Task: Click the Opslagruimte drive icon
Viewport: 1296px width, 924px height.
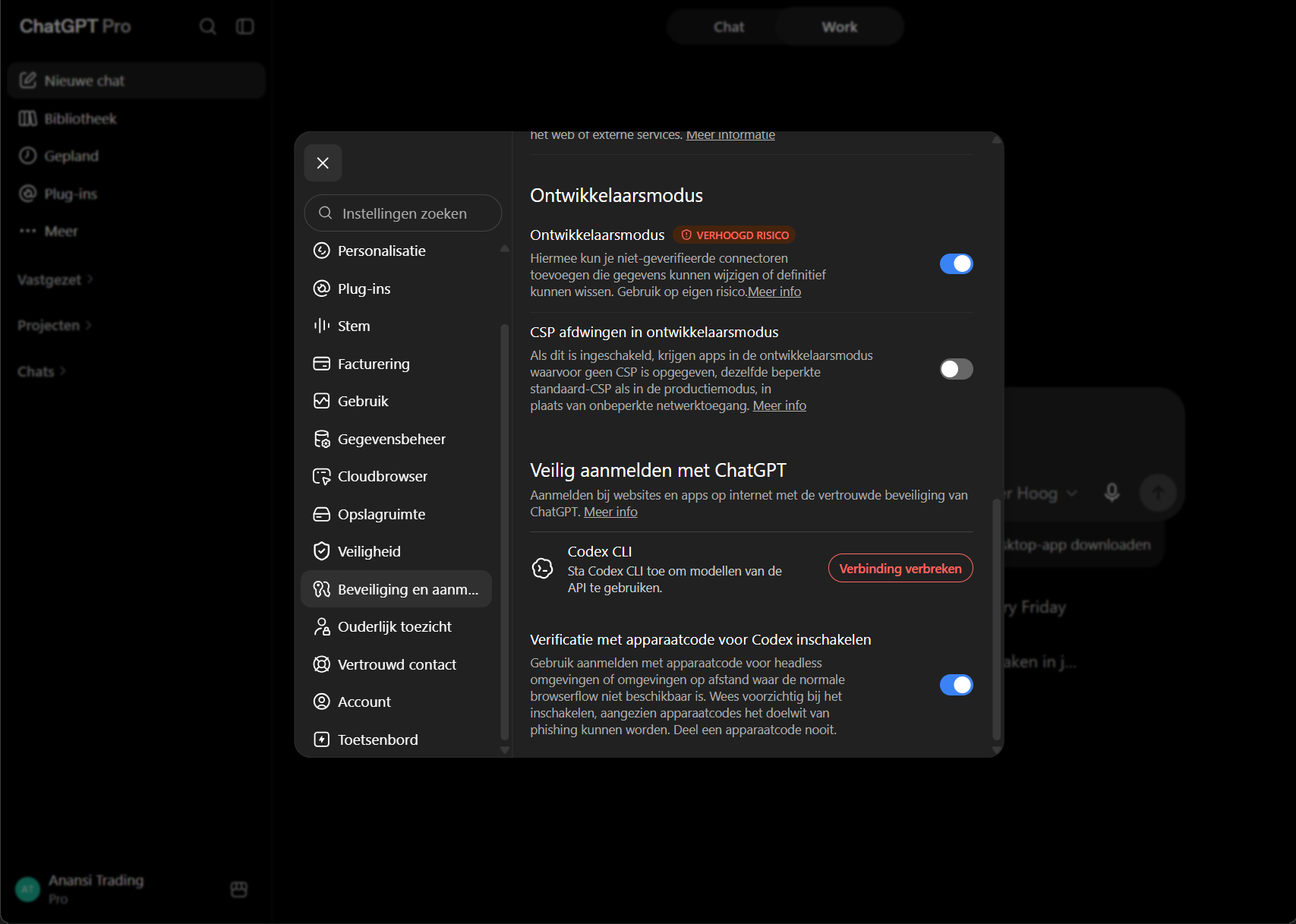Action: (322, 514)
